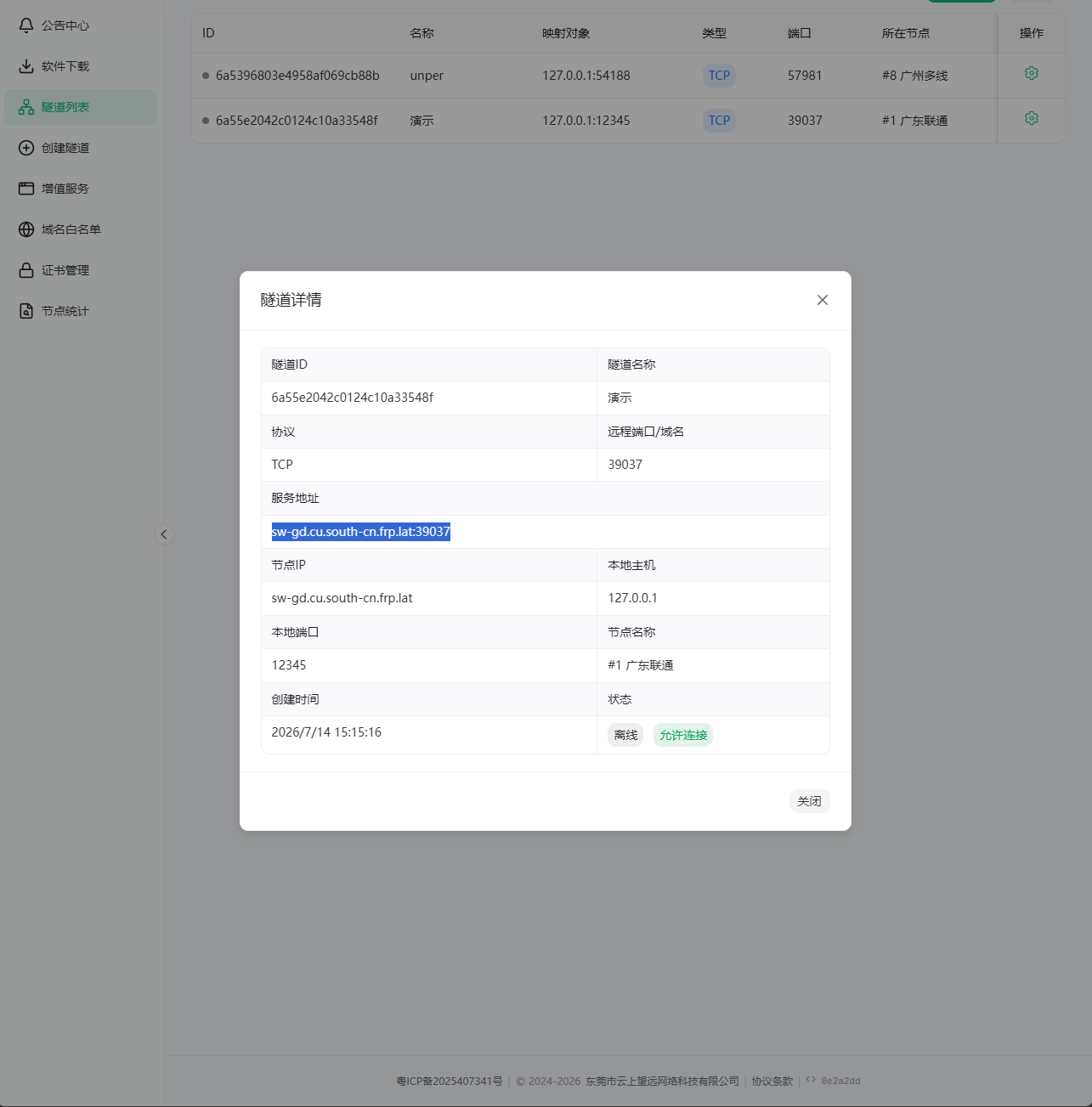
Task: Click the 隧道详情 dialog title
Action: pyautogui.click(x=291, y=300)
